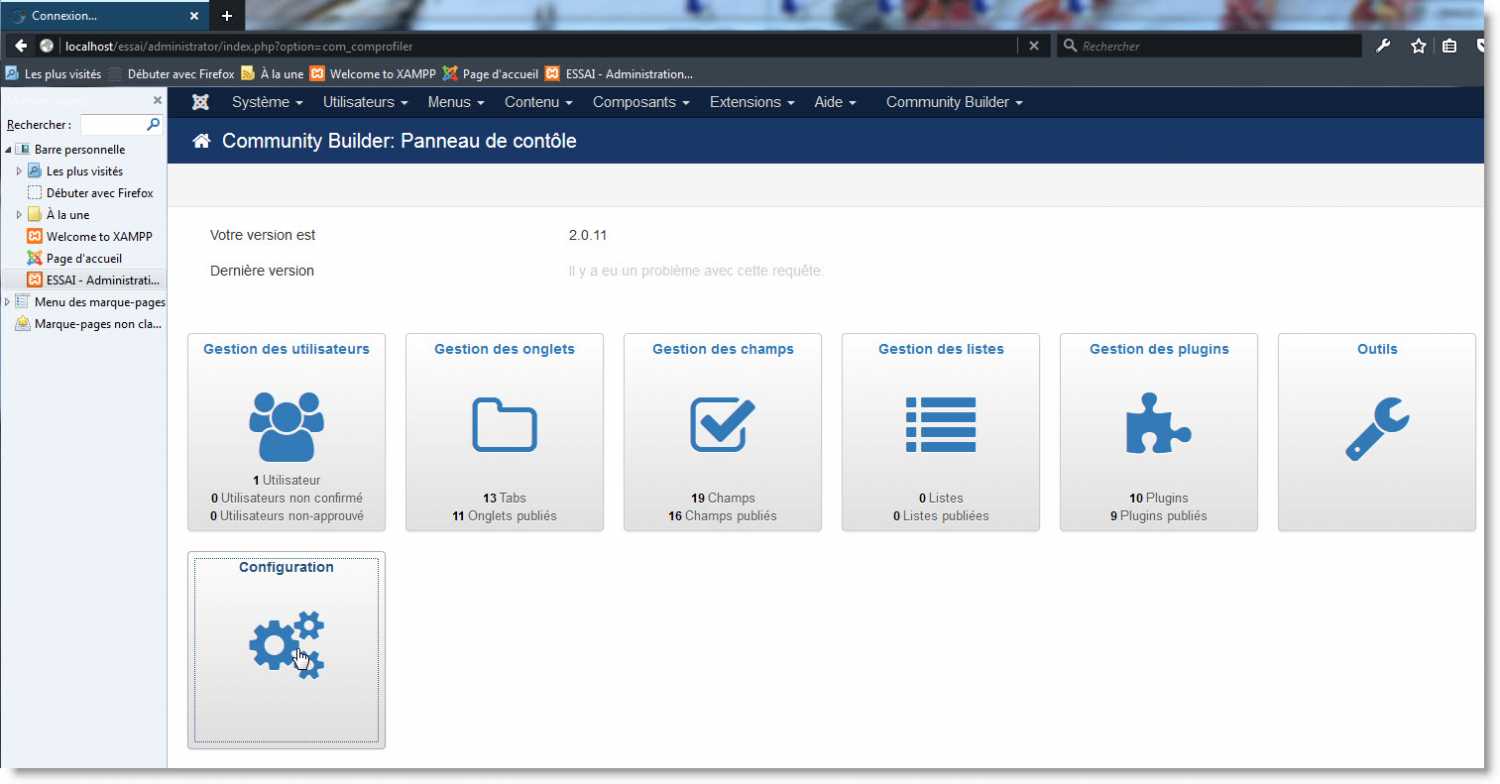Open Contenu dropdown menu
The image size is (1500, 784).
click(x=538, y=102)
